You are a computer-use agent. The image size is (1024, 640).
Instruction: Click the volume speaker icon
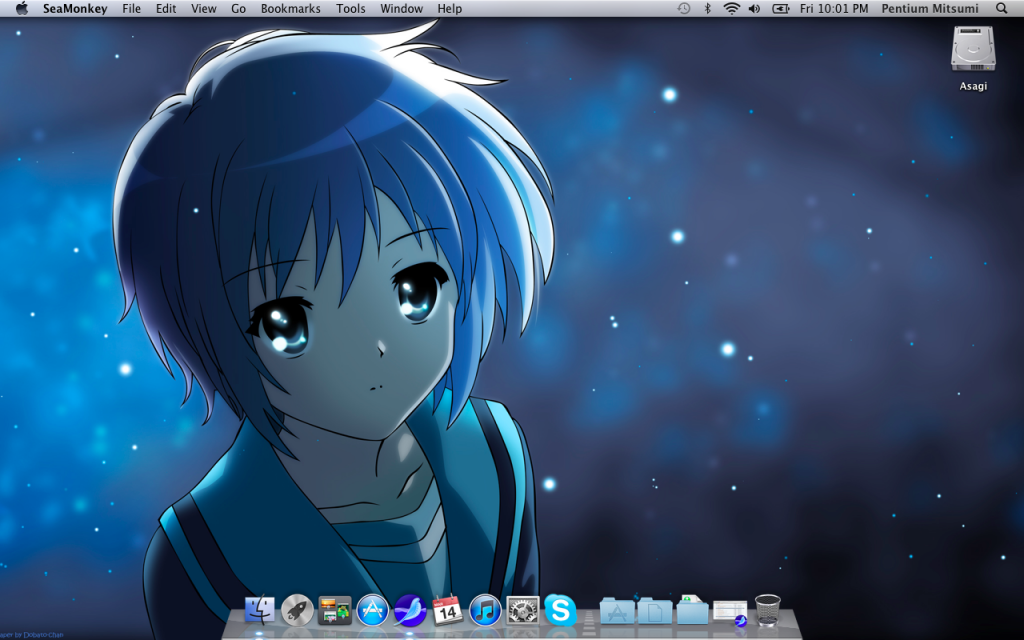click(x=754, y=8)
